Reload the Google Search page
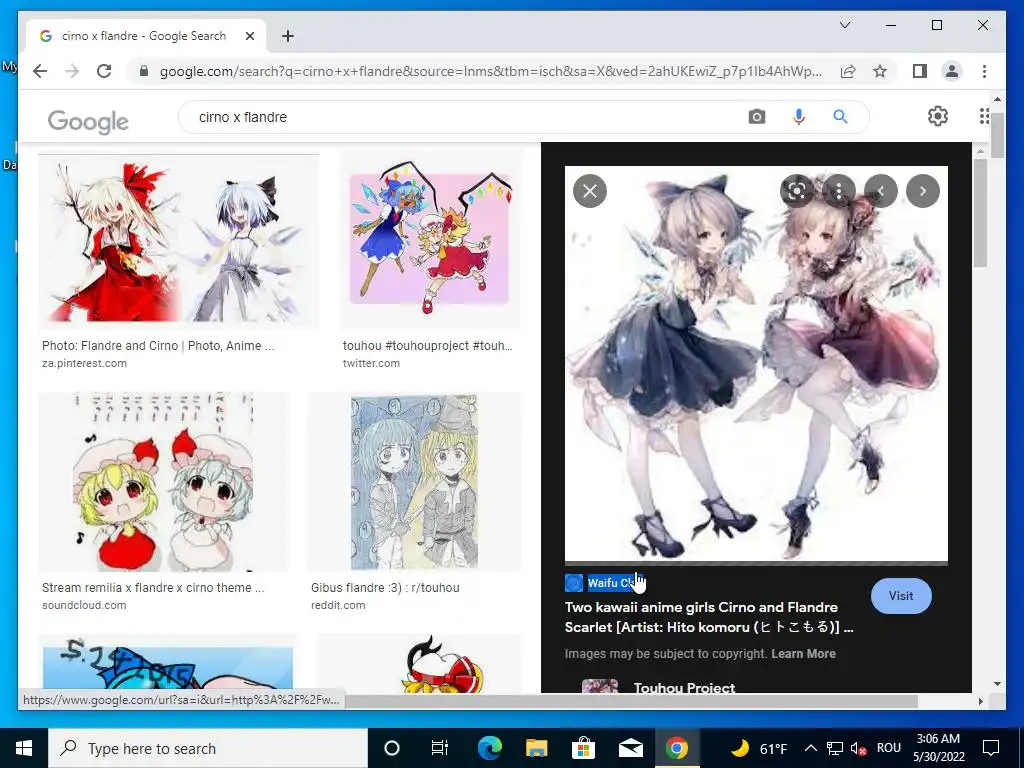The image size is (1024, 768). click(x=104, y=71)
